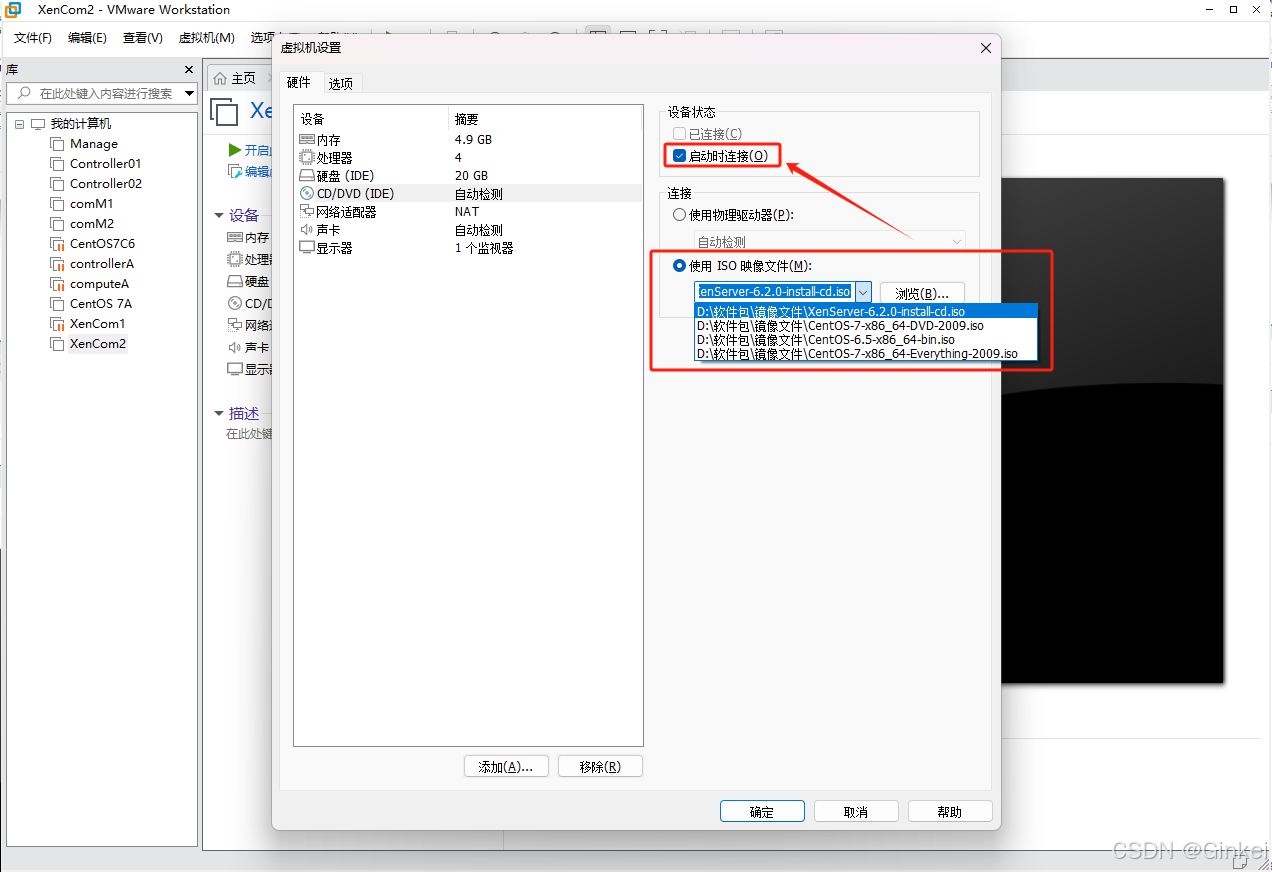Click the My Computer monitor icon

pos(38,124)
